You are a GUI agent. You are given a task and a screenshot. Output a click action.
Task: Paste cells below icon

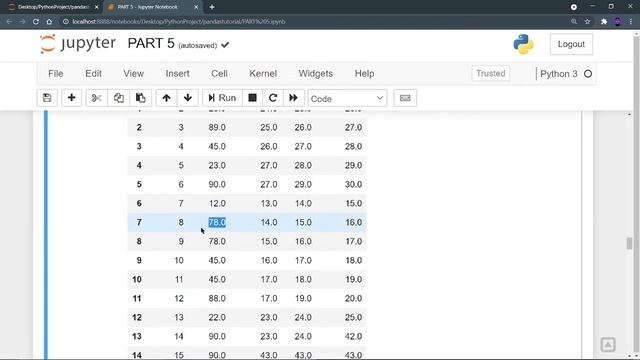click(x=141, y=98)
